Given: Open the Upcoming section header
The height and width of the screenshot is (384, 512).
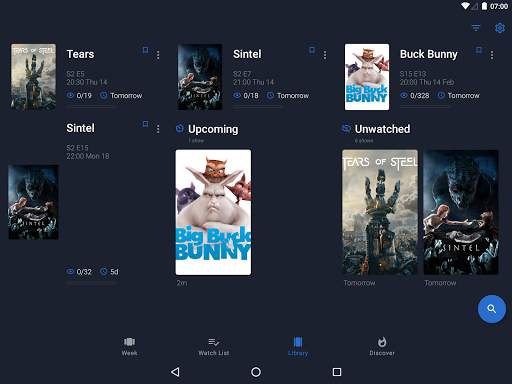Looking at the screenshot, I should point(213,129).
